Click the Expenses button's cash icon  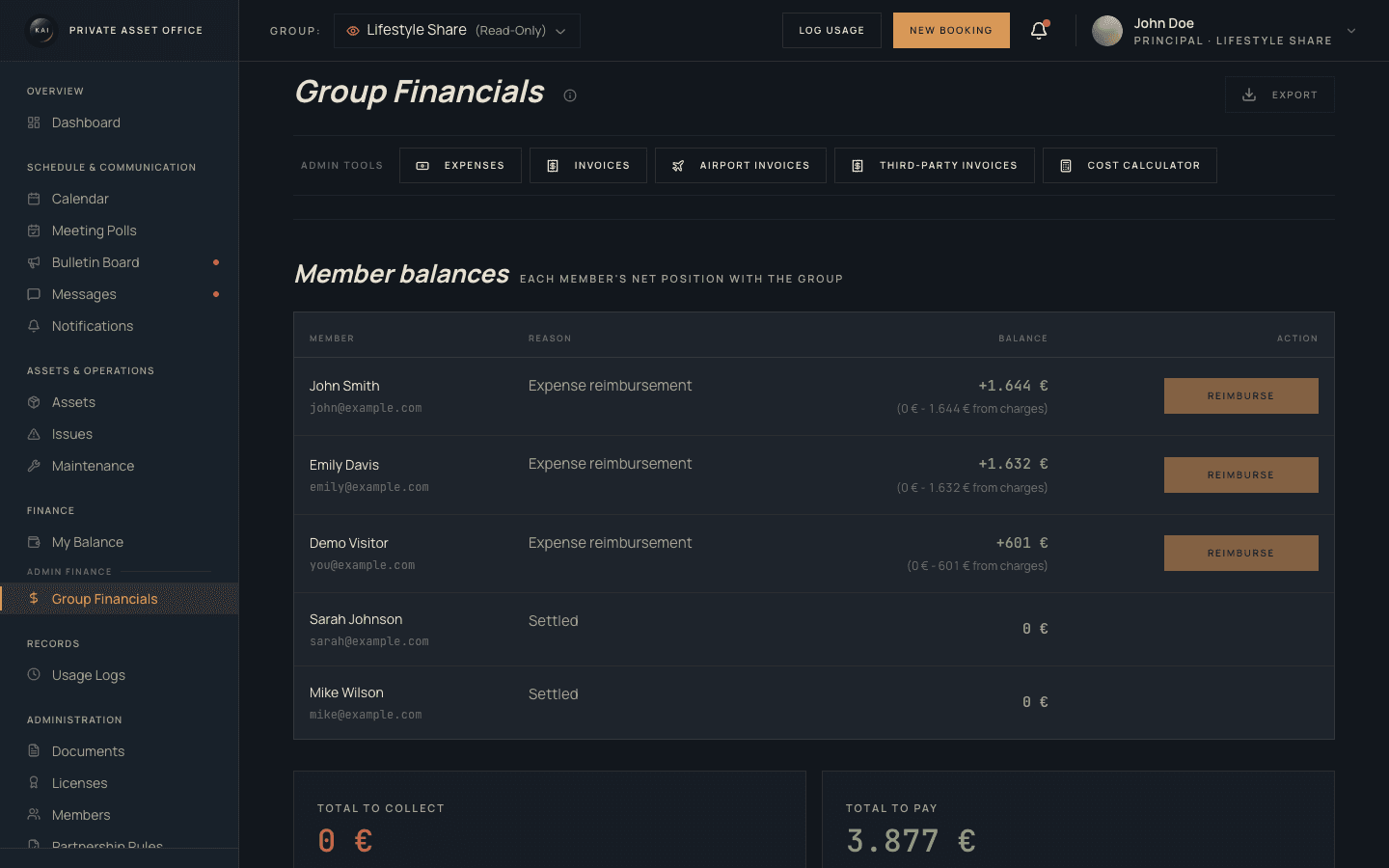(422, 166)
